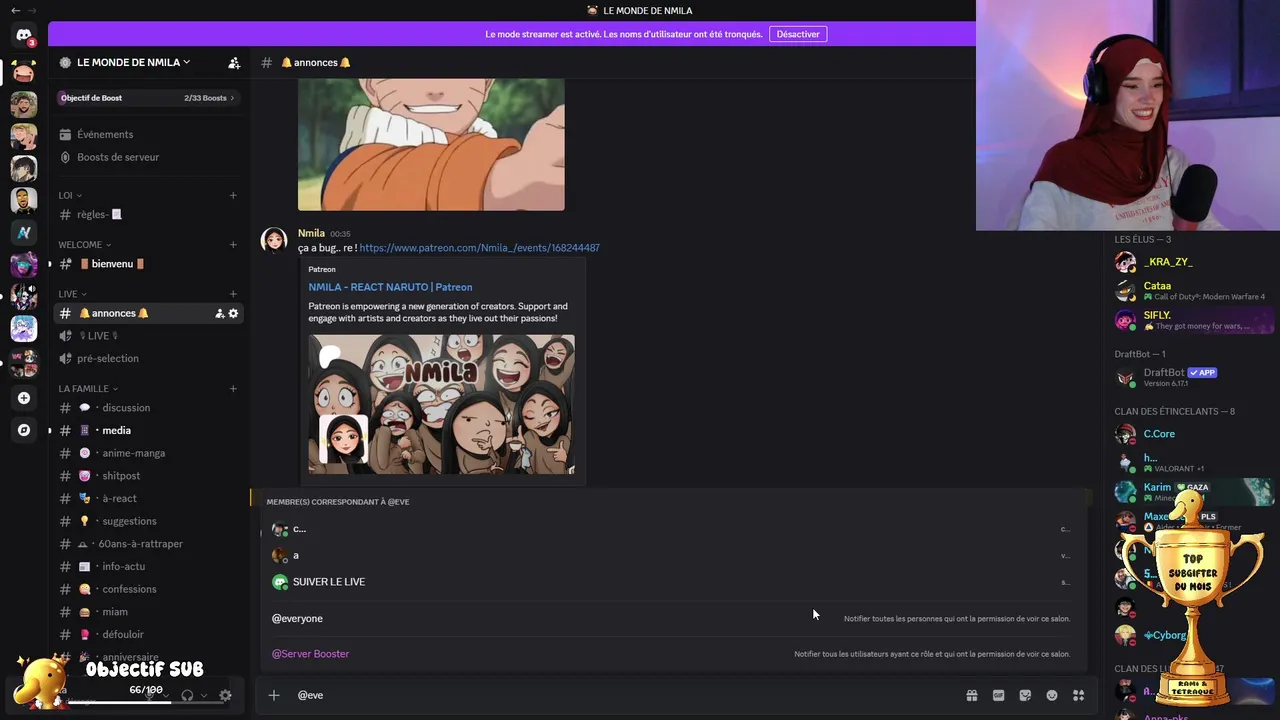The width and height of the screenshot is (1280, 720).
Task: Open the GIF picker
Action: (998, 695)
